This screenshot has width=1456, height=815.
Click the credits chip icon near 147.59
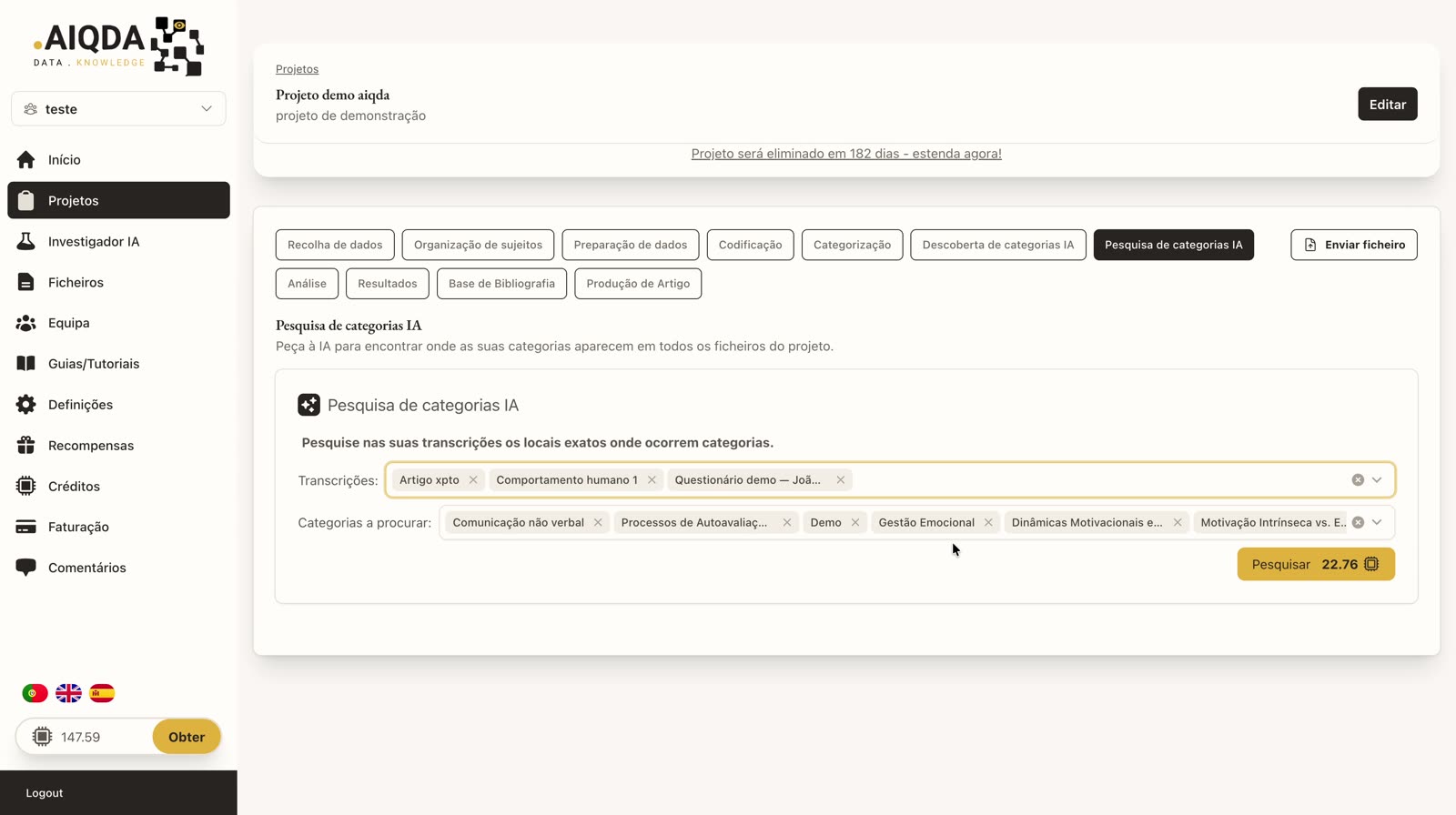[x=42, y=737]
